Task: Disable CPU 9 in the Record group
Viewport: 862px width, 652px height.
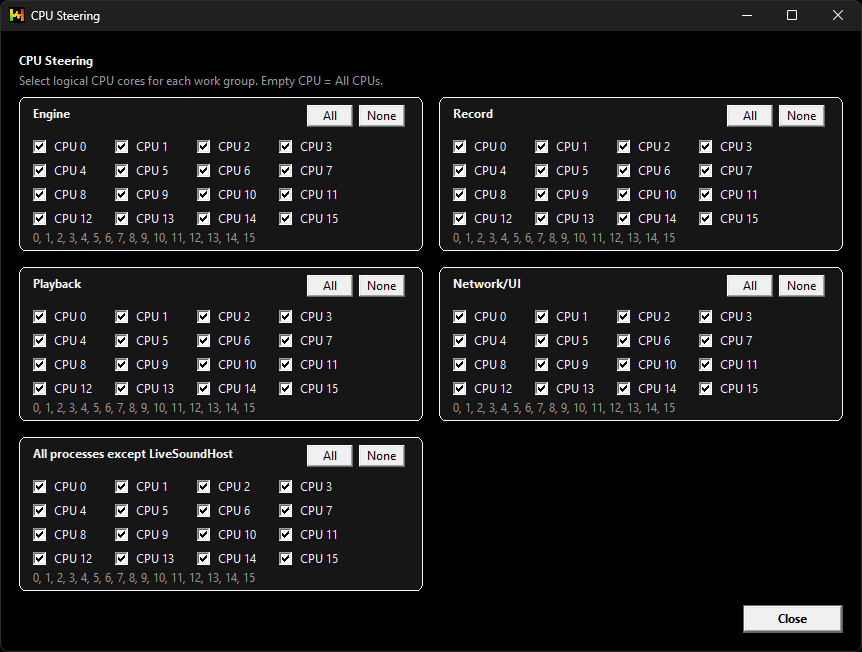Action: 541,195
